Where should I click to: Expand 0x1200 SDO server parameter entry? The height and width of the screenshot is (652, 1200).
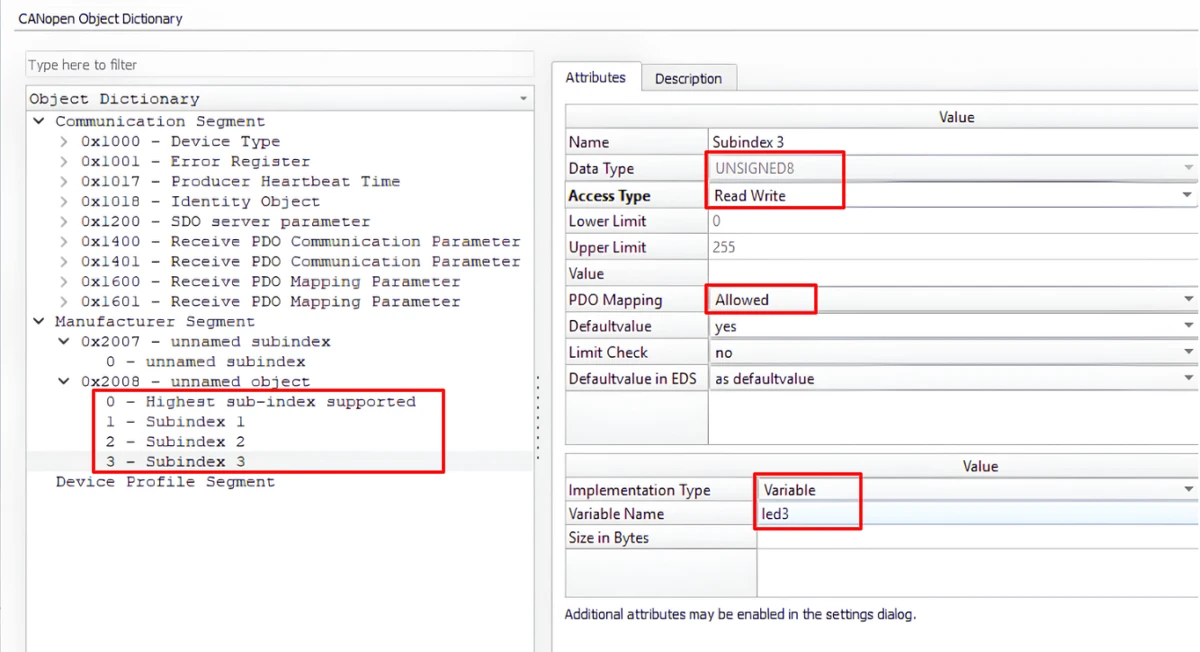(64, 221)
